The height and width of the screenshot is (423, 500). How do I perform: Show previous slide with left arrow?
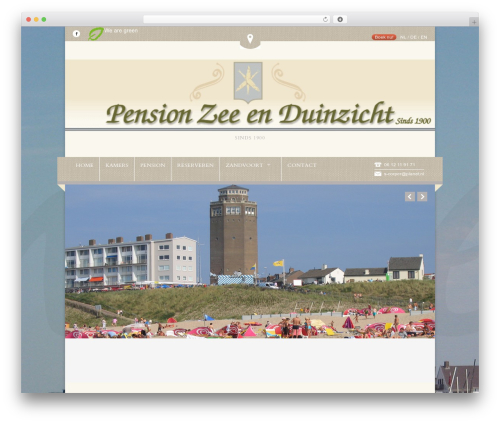[x=410, y=197]
